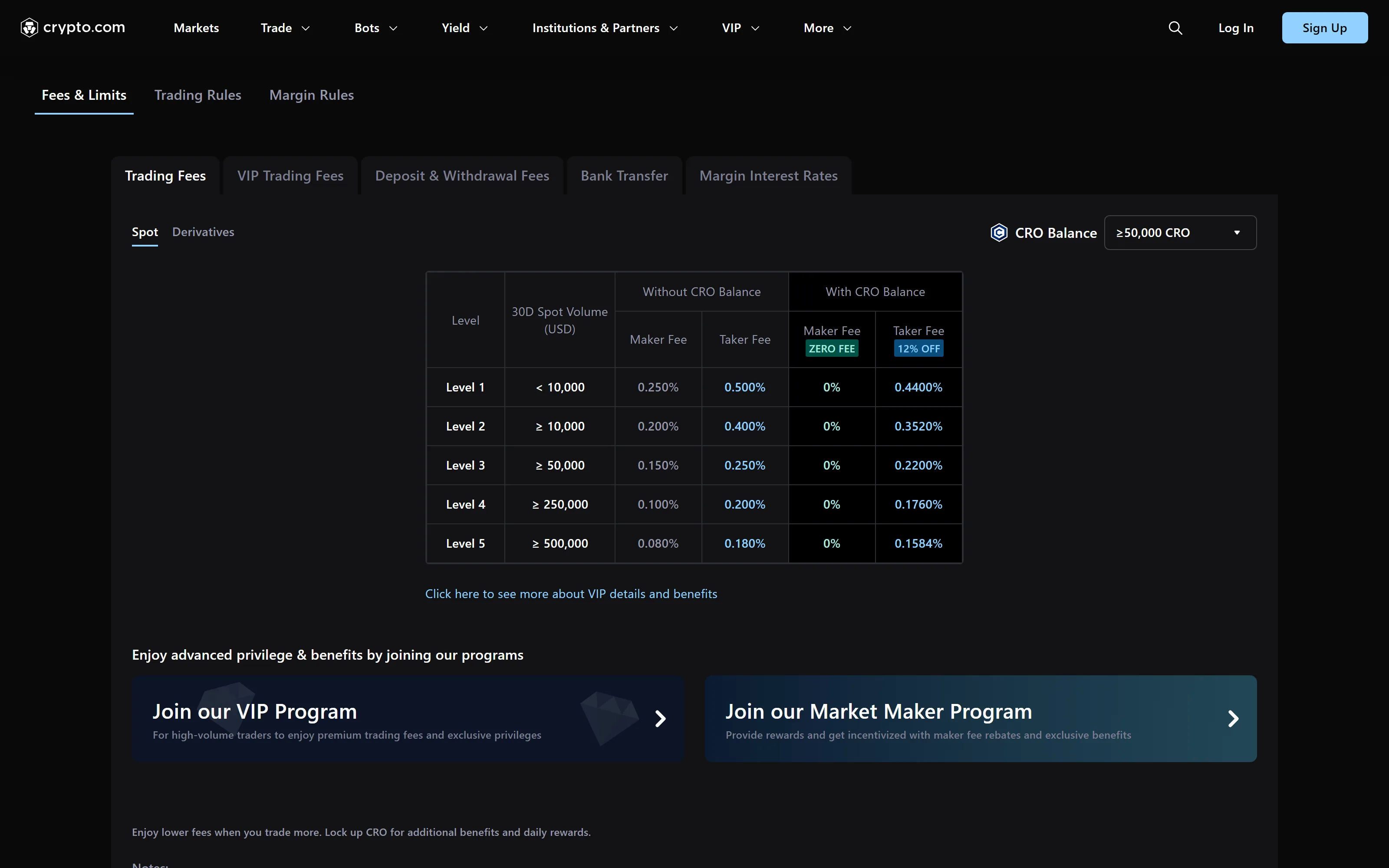Click the 0.2200% taker fee cell
Viewport: 1389px width, 868px height.
pos(918,466)
